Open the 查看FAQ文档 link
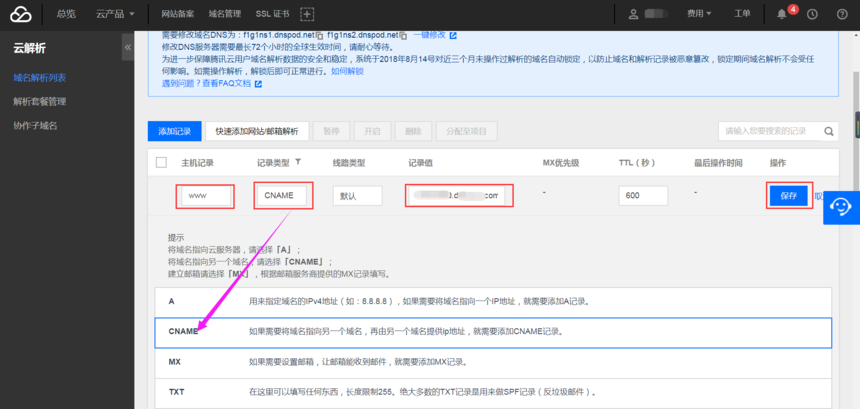Viewport: 860px width, 409px height. 227,84
